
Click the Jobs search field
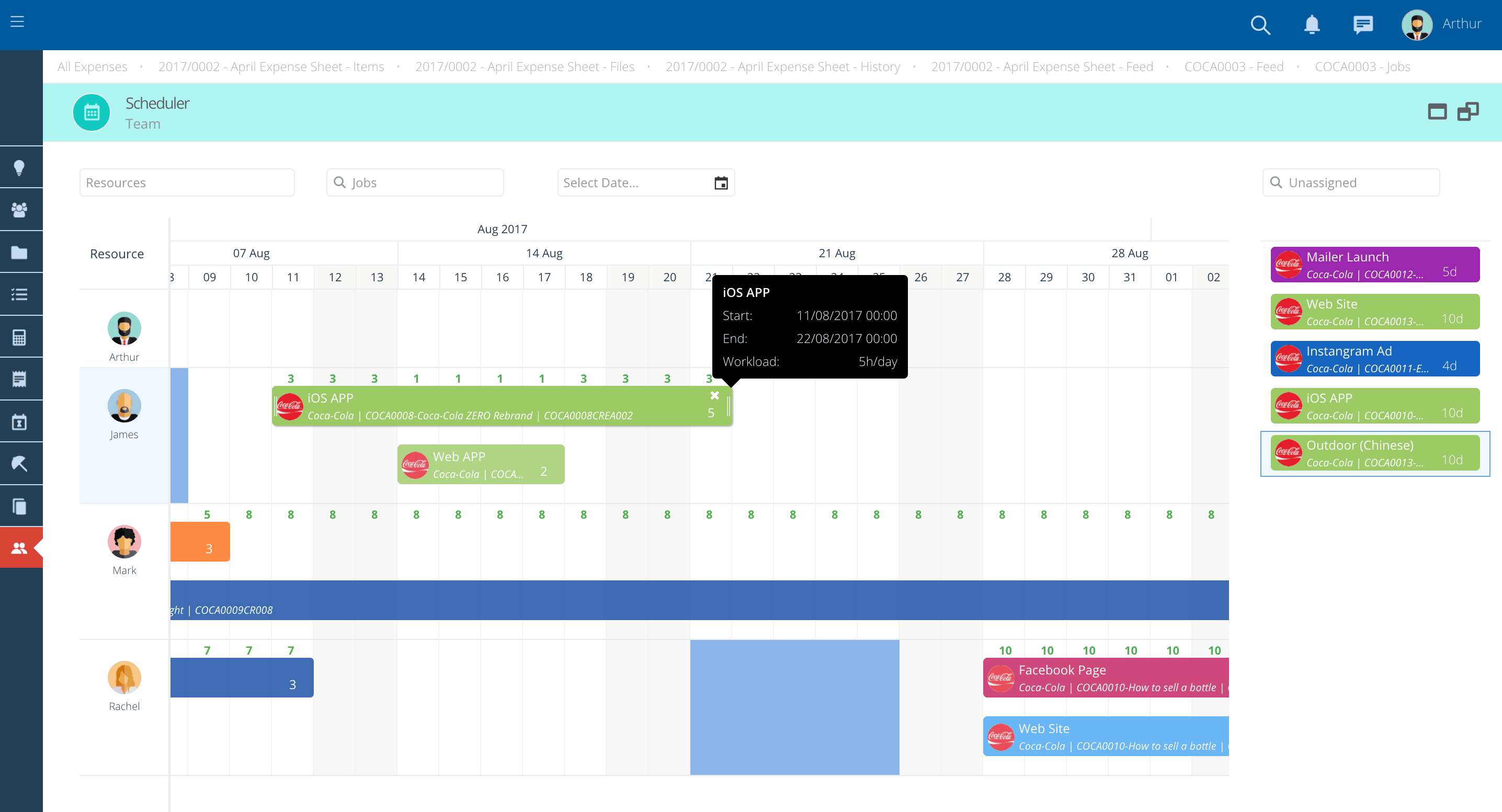415,182
